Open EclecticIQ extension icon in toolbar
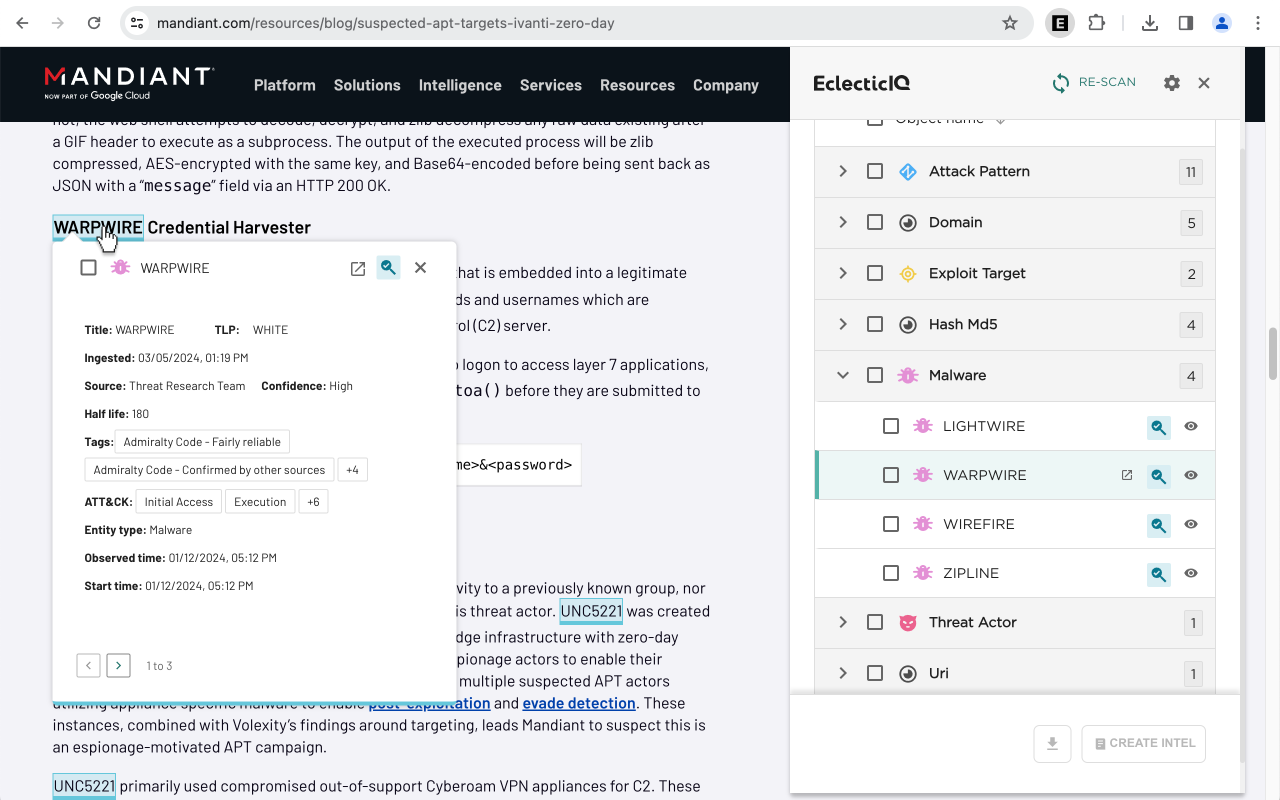This screenshot has height=800, width=1280. point(1060,23)
